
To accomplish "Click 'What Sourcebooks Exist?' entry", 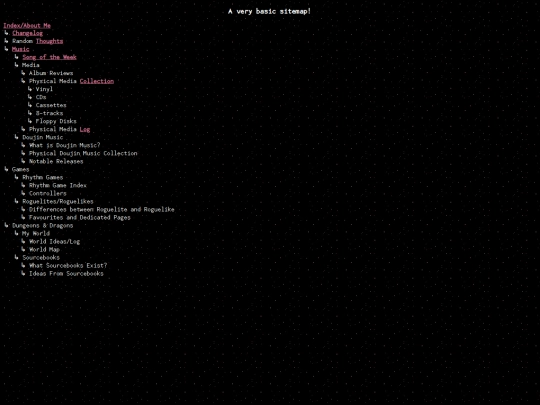I will pos(68,266).
